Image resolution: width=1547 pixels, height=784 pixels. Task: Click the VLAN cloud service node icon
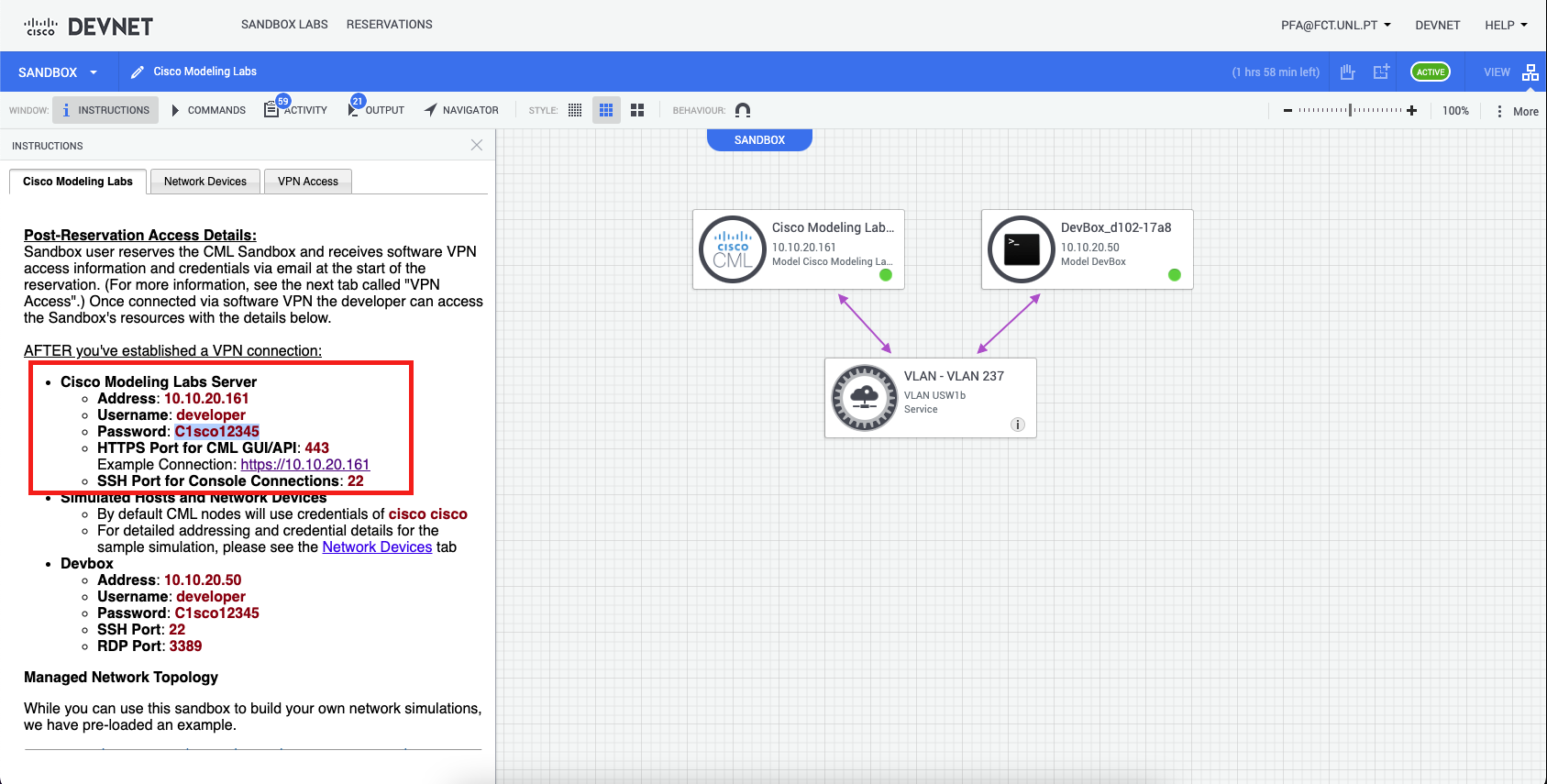[865, 398]
